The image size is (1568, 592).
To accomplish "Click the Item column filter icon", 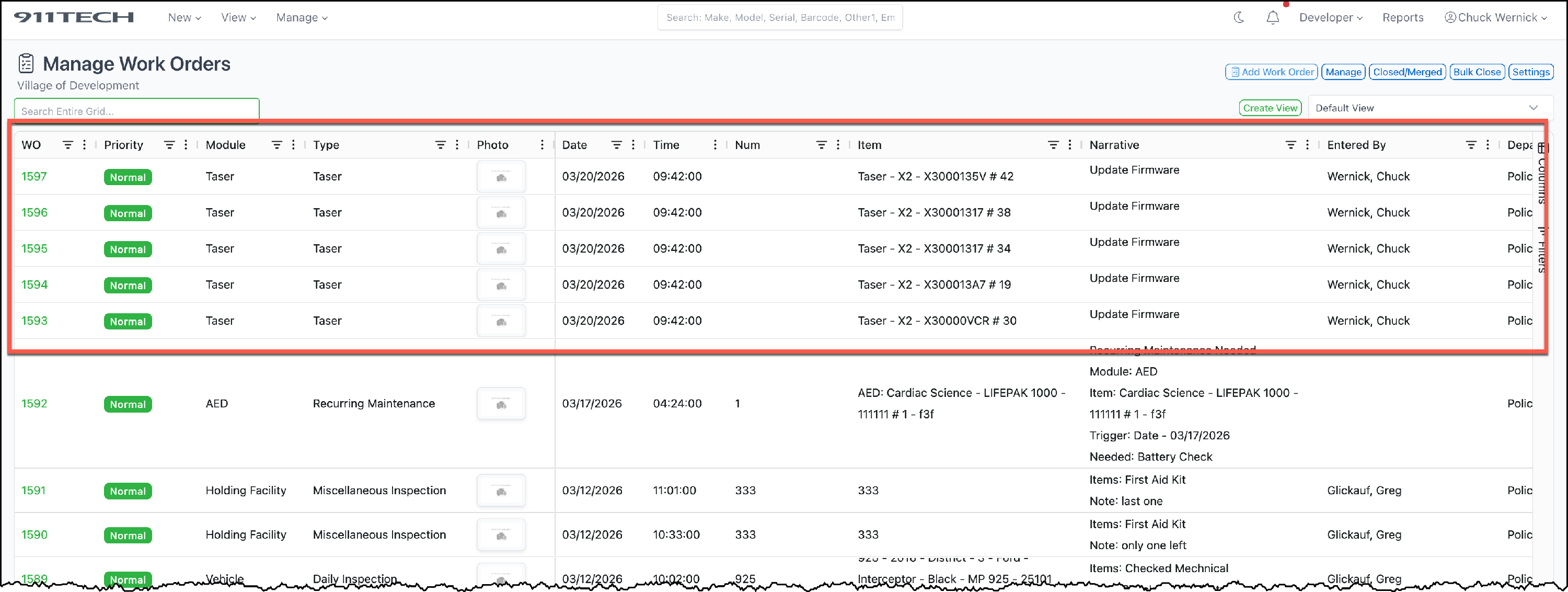I will tap(1053, 145).
